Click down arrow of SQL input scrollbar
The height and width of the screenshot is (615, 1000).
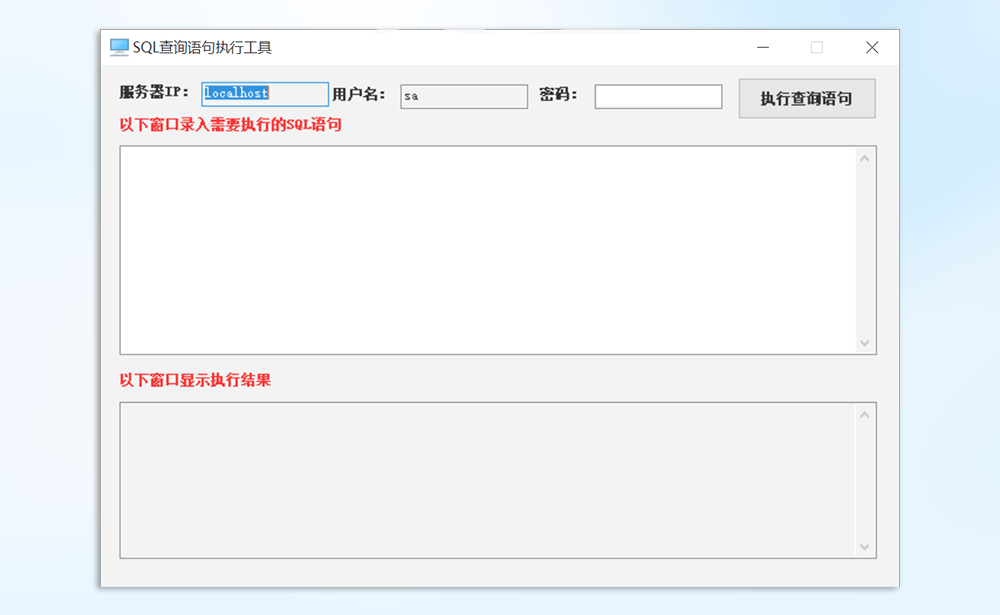(865, 343)
